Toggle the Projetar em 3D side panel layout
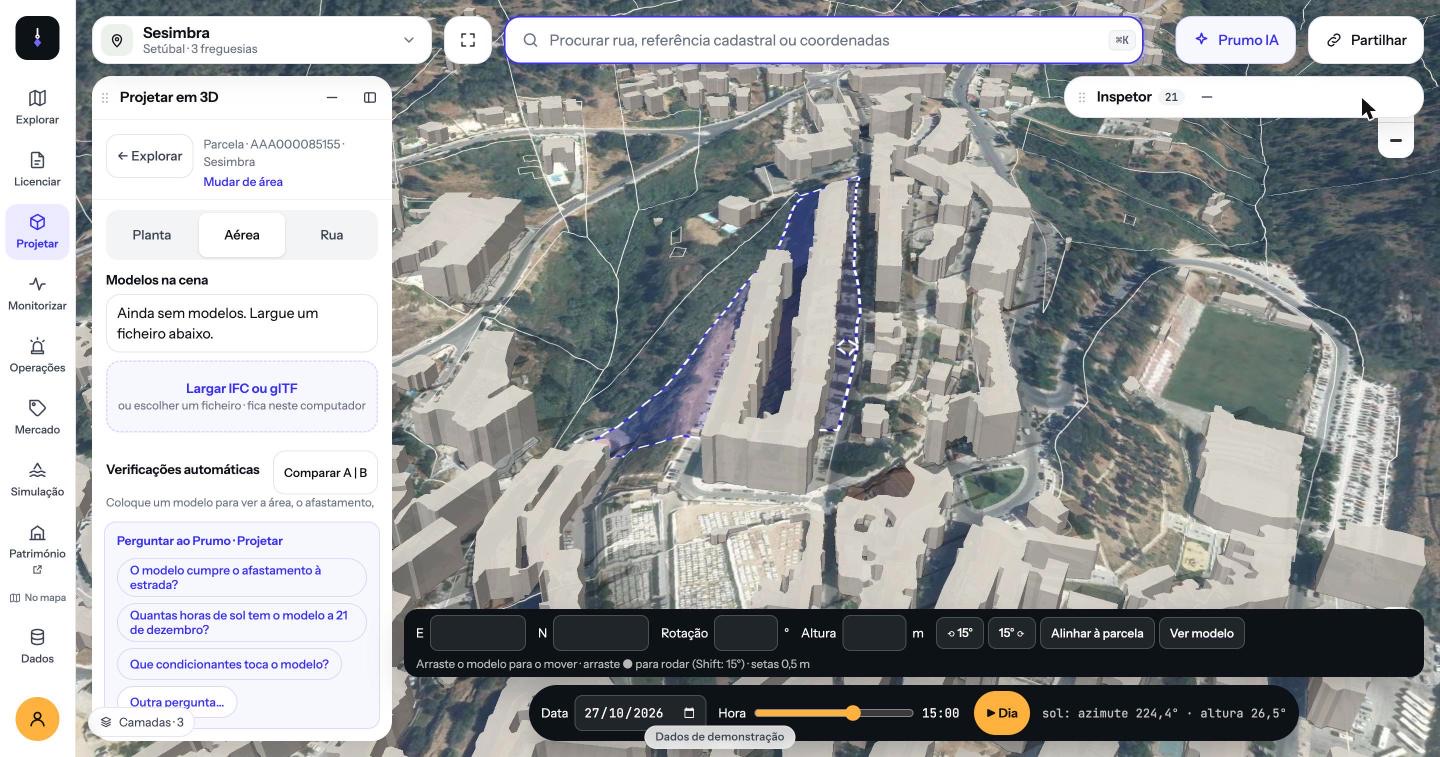The width and height of the screenshot is (1440, 757). click(370, 97)
